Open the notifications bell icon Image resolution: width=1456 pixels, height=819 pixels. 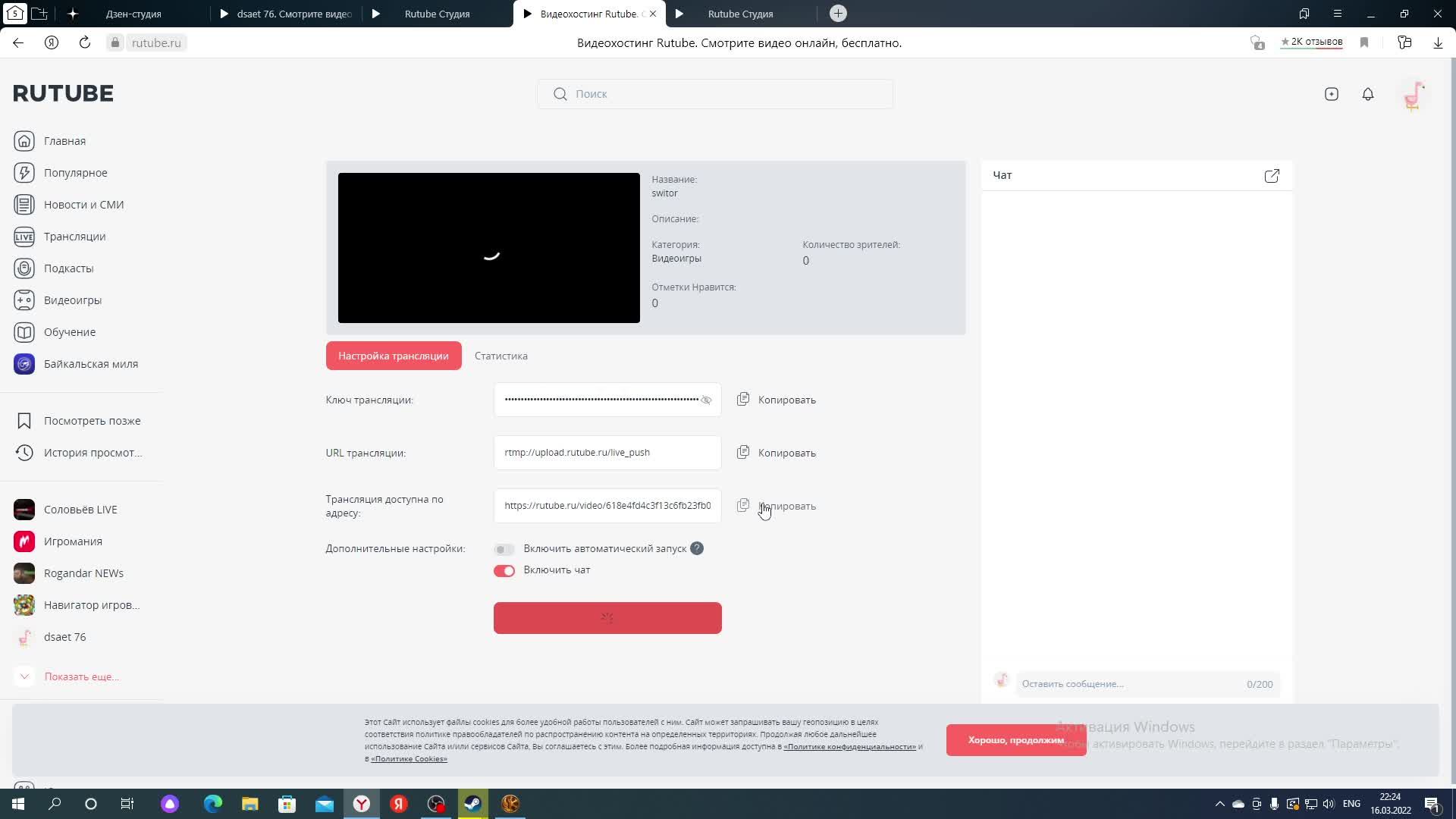pos(1367,94)
